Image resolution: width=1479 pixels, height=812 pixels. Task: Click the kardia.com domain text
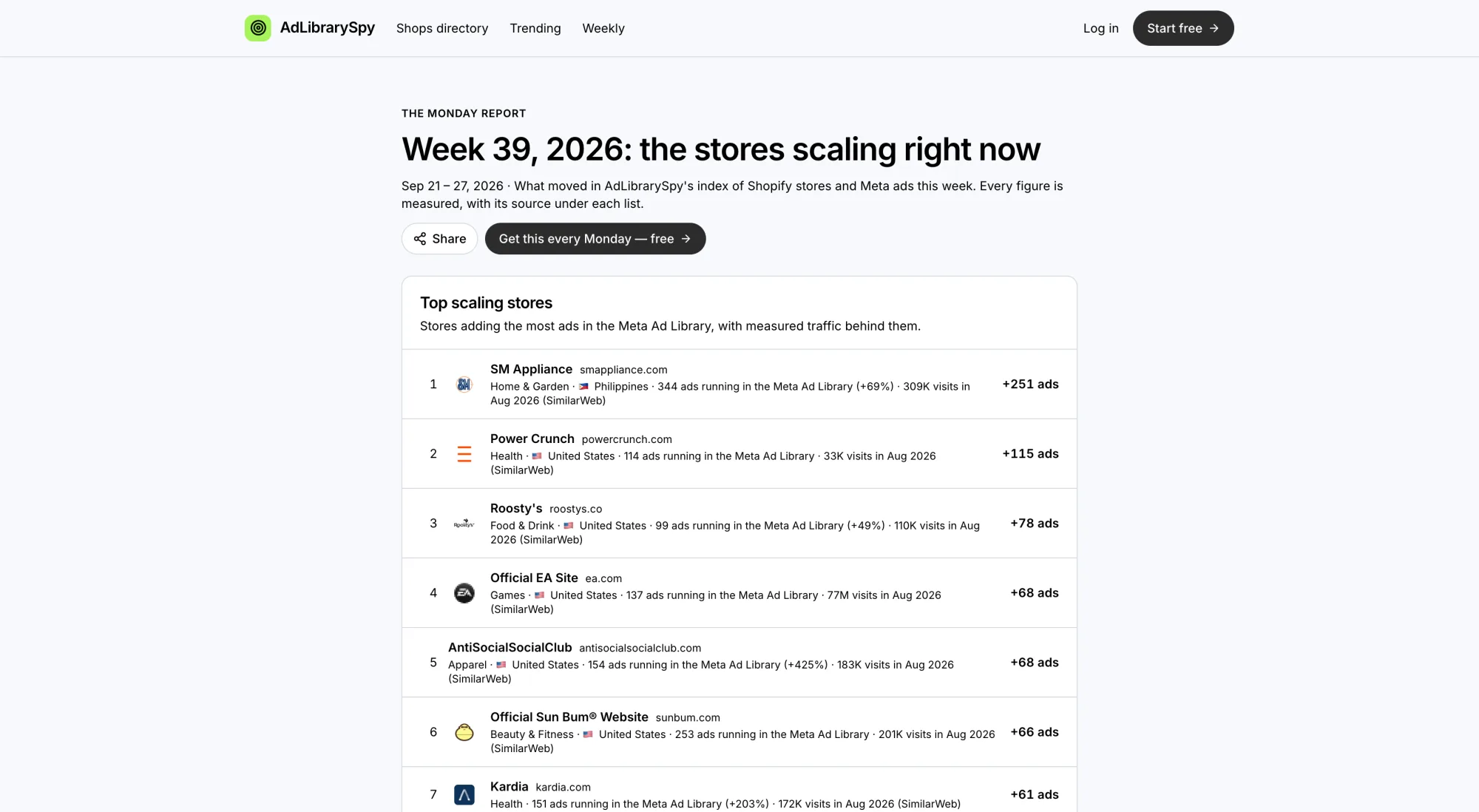563,787
